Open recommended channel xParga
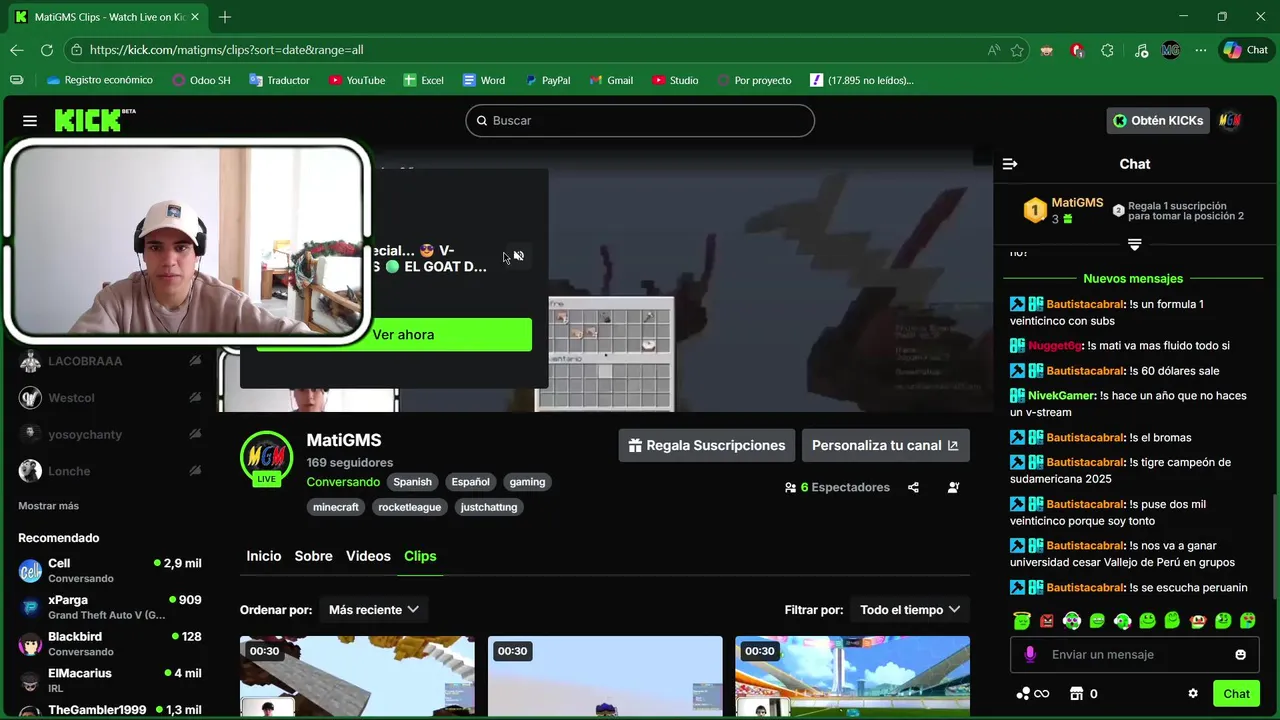The image size is (1280, 720). pyautogui.click(x=110, y=607)
